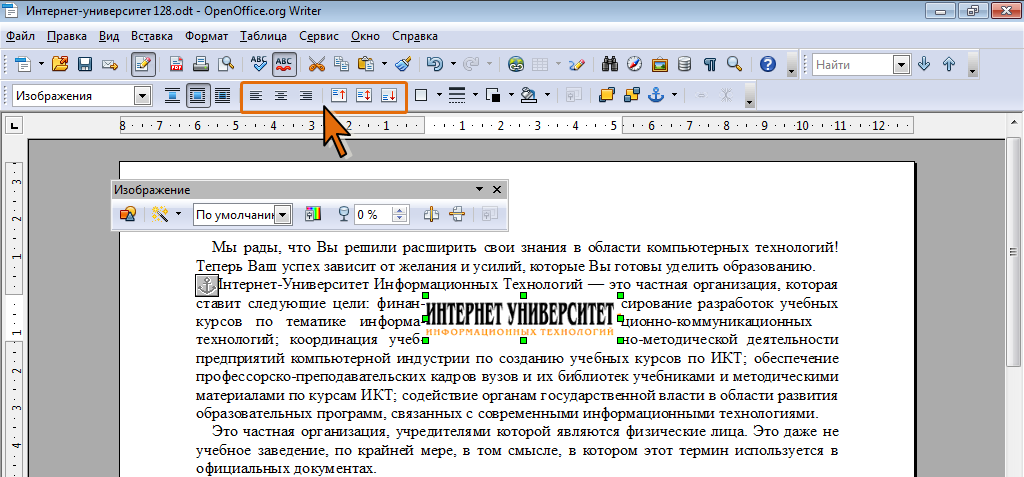Expand the New document dropdown arrow

click(x=41, y=64)
